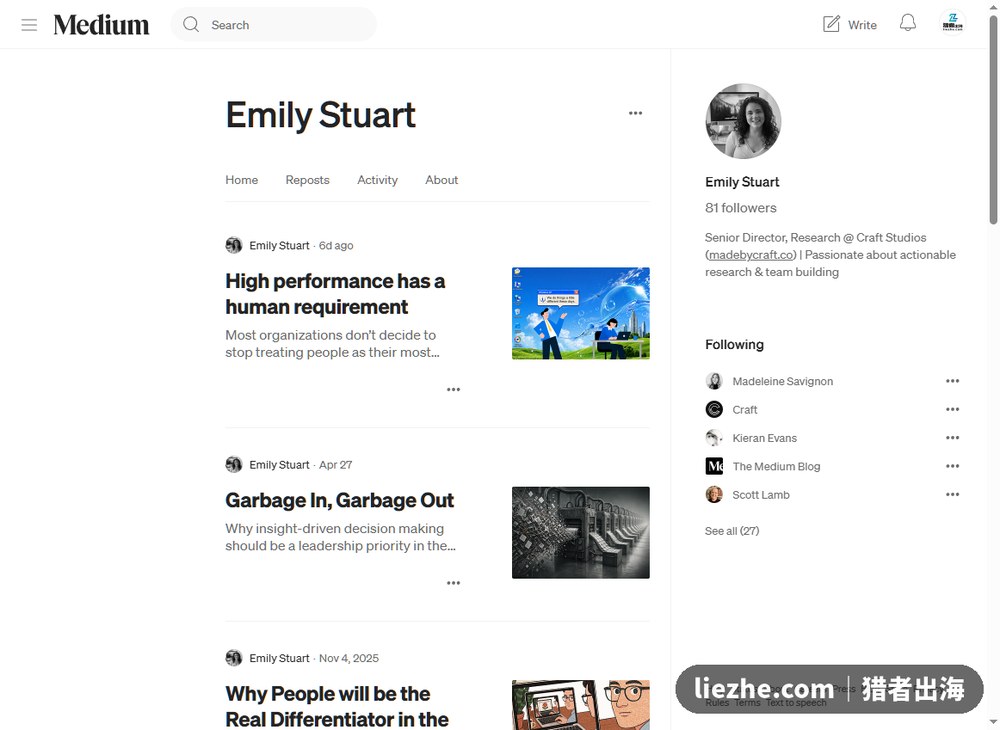Open The Medium Blog name link

coord(776,466)
